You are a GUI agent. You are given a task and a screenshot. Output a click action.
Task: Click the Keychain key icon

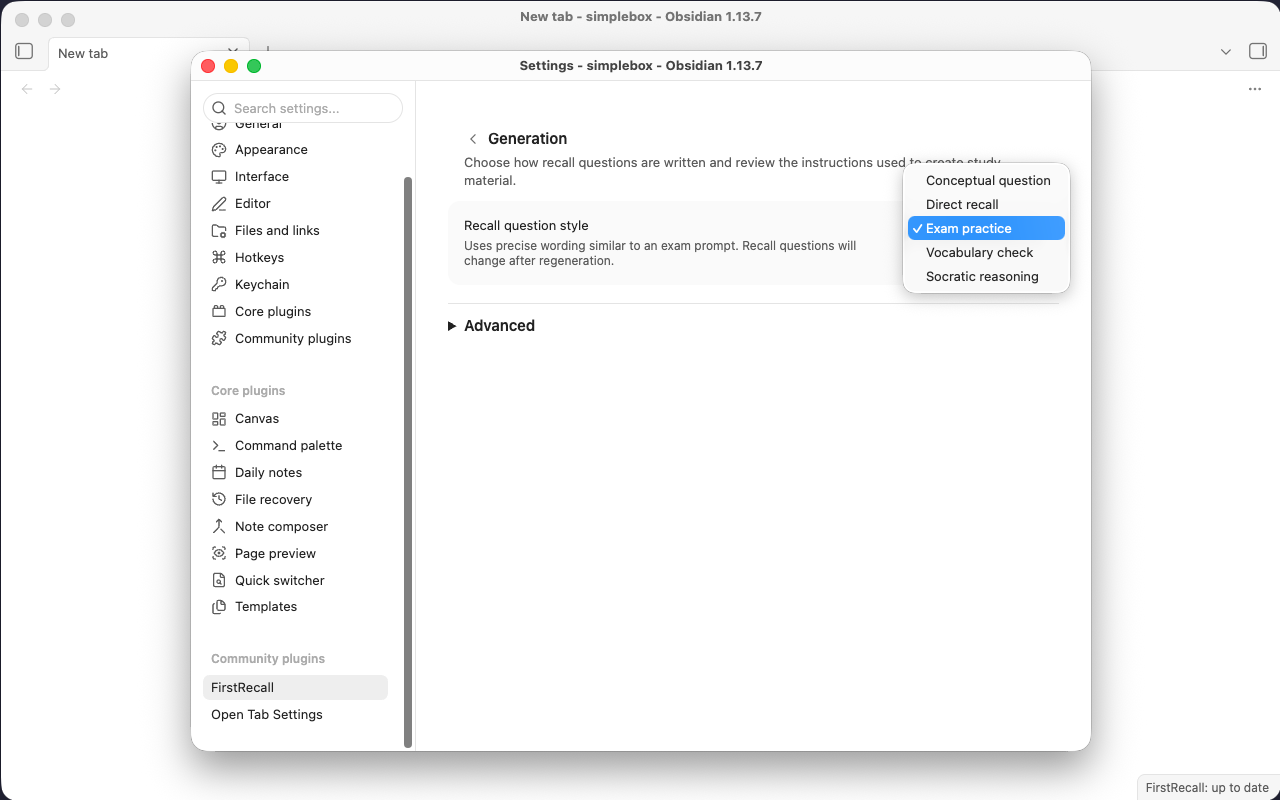tap(219, 285)
